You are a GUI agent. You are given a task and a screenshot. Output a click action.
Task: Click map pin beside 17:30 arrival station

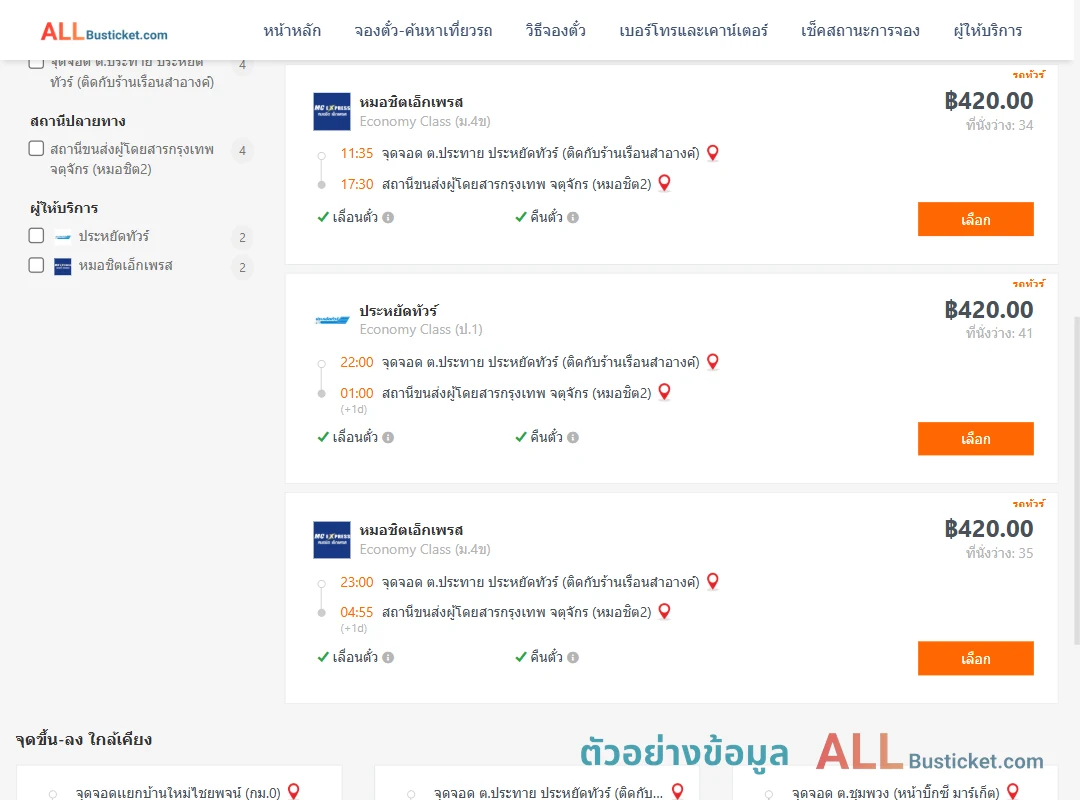coord(665,183)
